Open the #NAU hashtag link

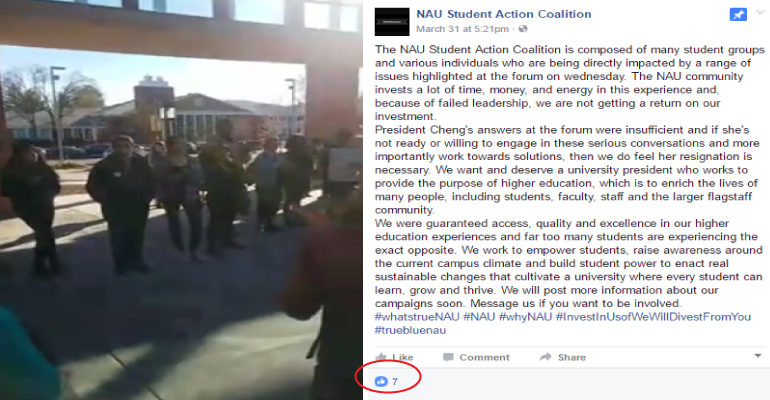(x=479, y=317)
